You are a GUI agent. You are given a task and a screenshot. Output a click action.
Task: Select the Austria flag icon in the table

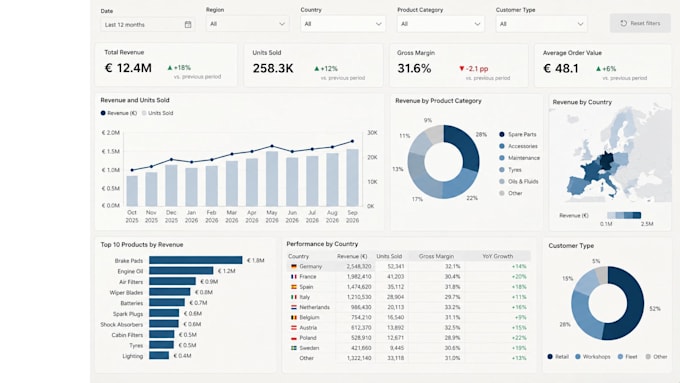[x=294, y=327]
